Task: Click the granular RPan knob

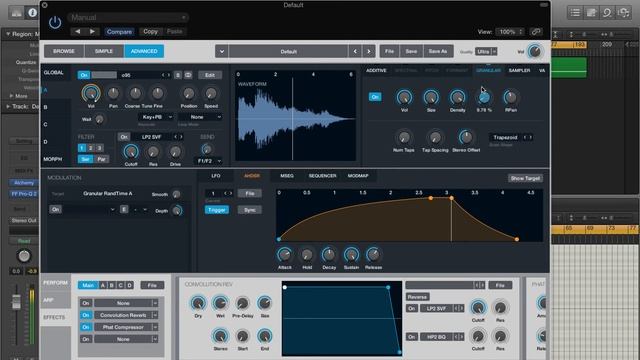Action: [x=510, y=98]
